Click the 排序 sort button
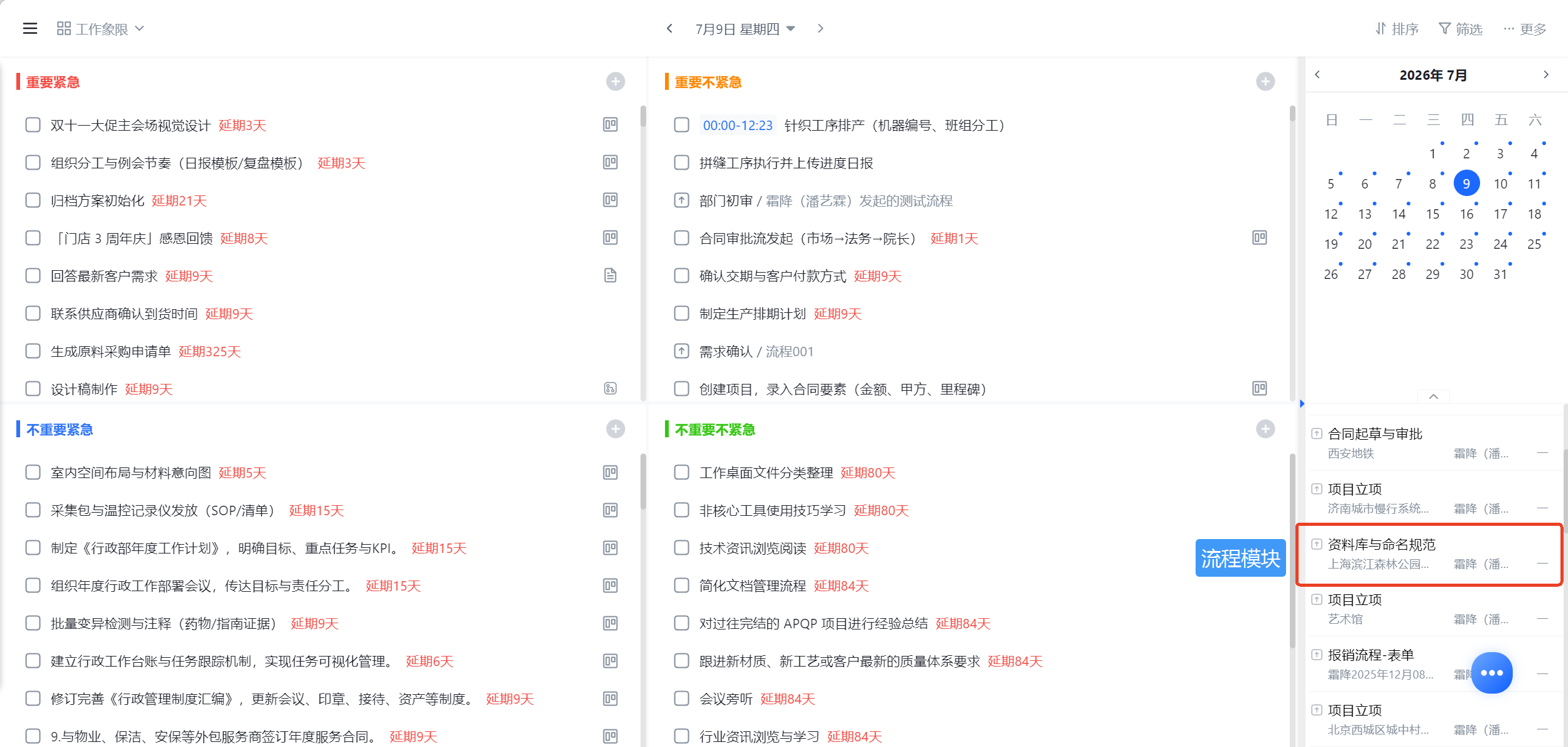The width and height of the screenshot is (1568, 747). click(x=1397, y=29)
